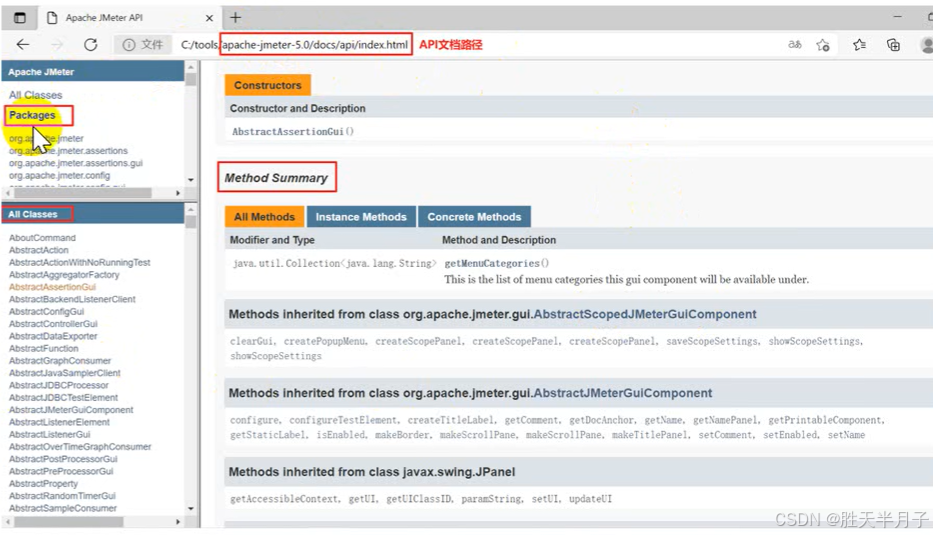
Task: Open AbstractPreProcessorGui class
Action: 61,471
